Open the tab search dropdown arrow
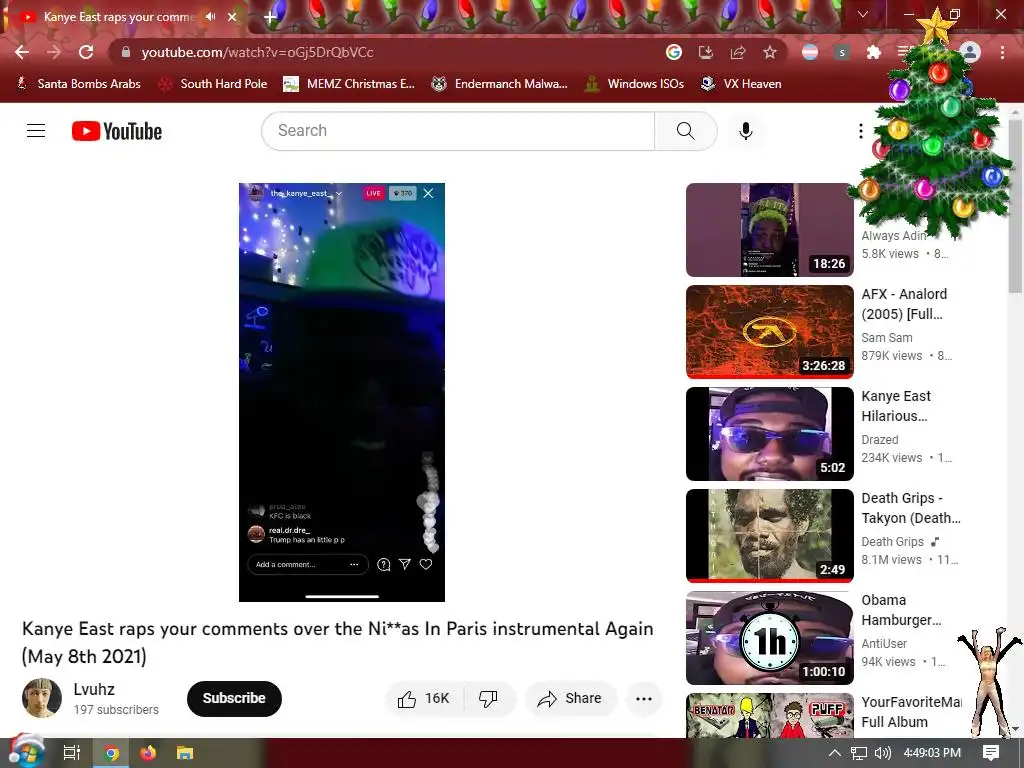This screenshot has width=1024, height=768. (863, 14)
